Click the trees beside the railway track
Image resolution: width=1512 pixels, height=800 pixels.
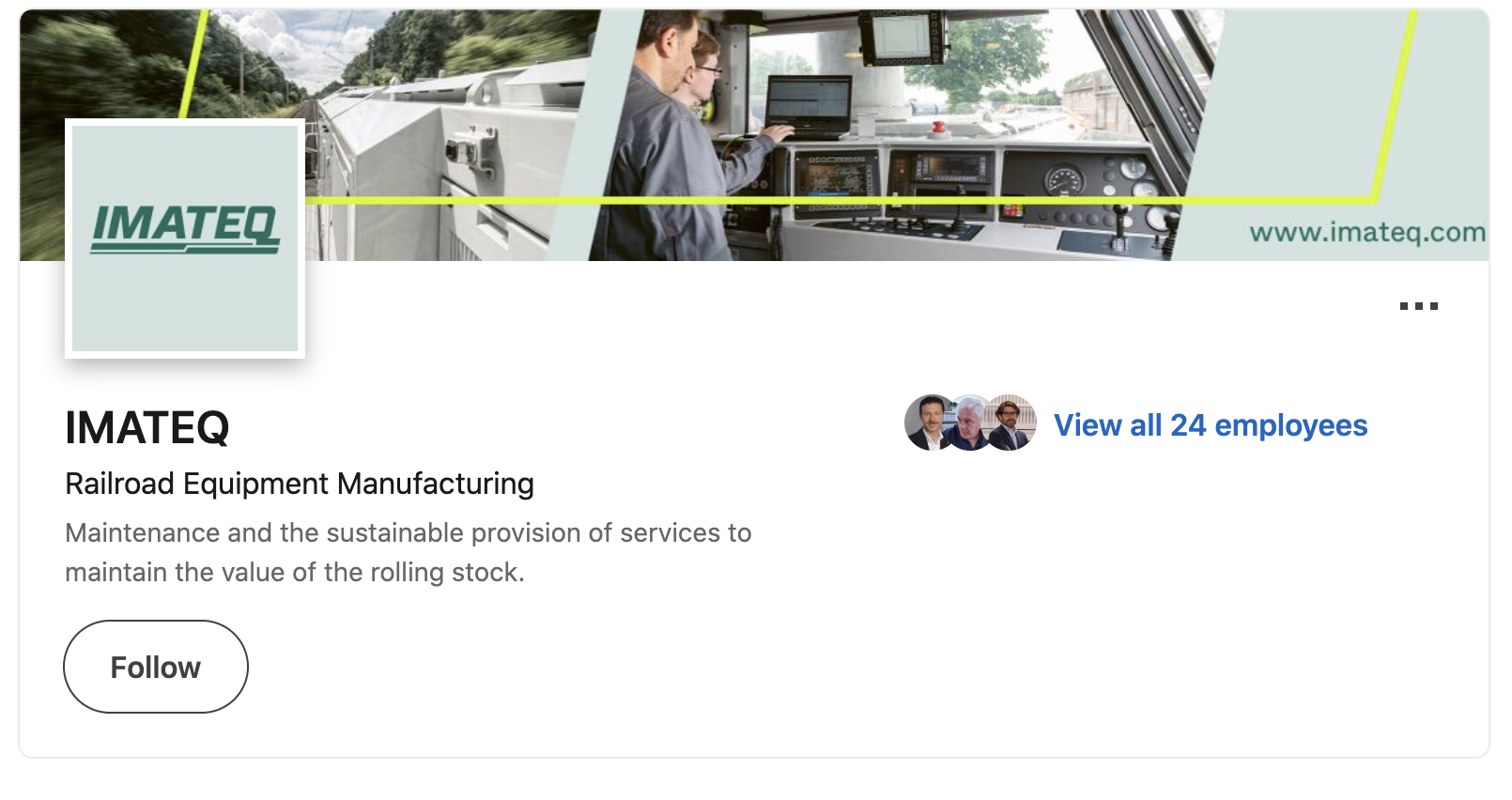tap(94, 56)
